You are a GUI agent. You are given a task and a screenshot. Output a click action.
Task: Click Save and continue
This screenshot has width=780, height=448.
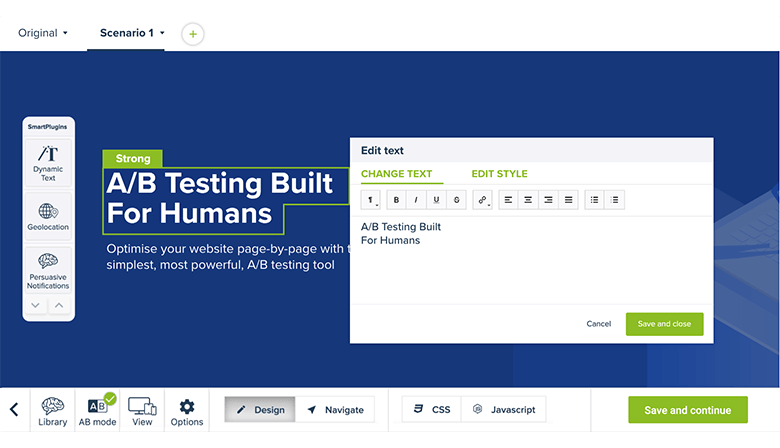coord(688,410)
